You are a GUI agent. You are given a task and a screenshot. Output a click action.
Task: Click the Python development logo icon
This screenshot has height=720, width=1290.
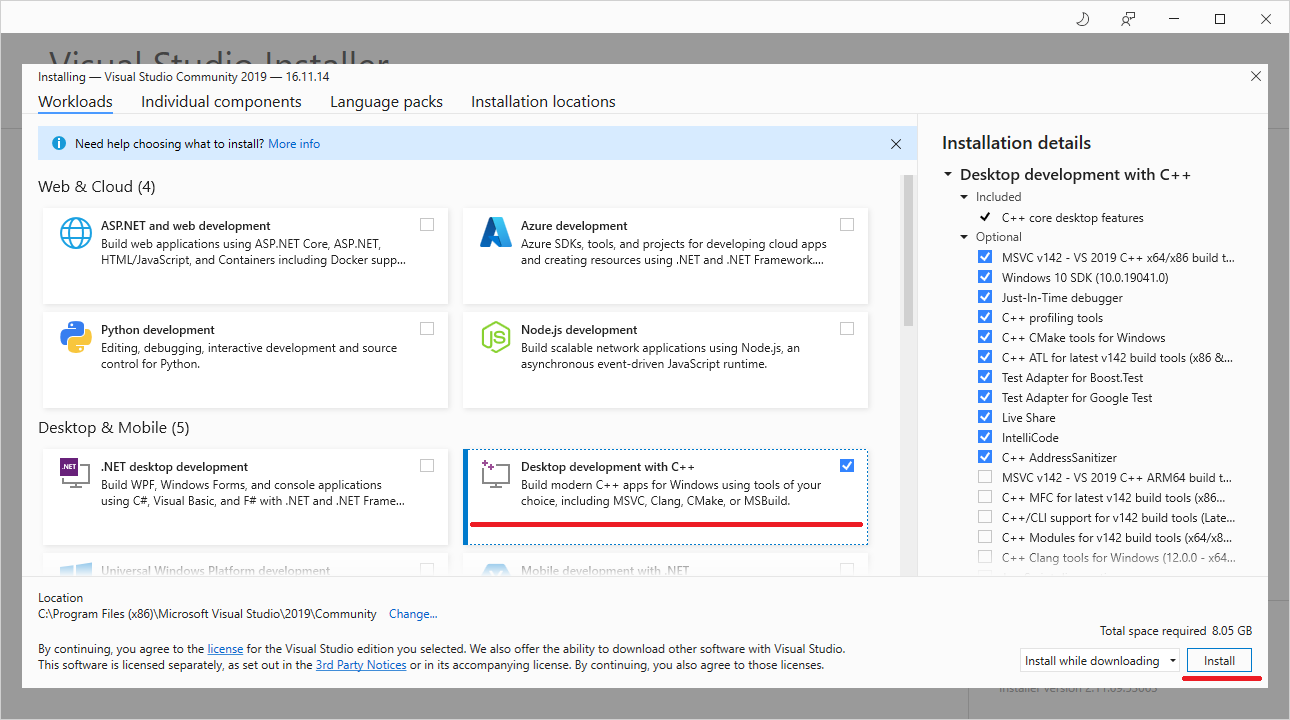click(x=76, y=338)
